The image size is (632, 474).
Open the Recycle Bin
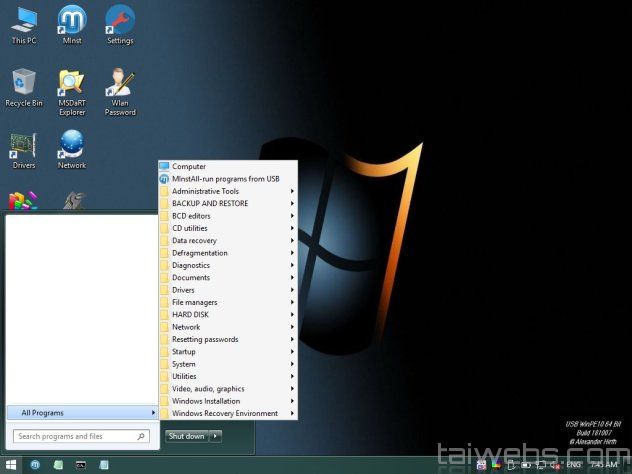(x=24, y=84)
